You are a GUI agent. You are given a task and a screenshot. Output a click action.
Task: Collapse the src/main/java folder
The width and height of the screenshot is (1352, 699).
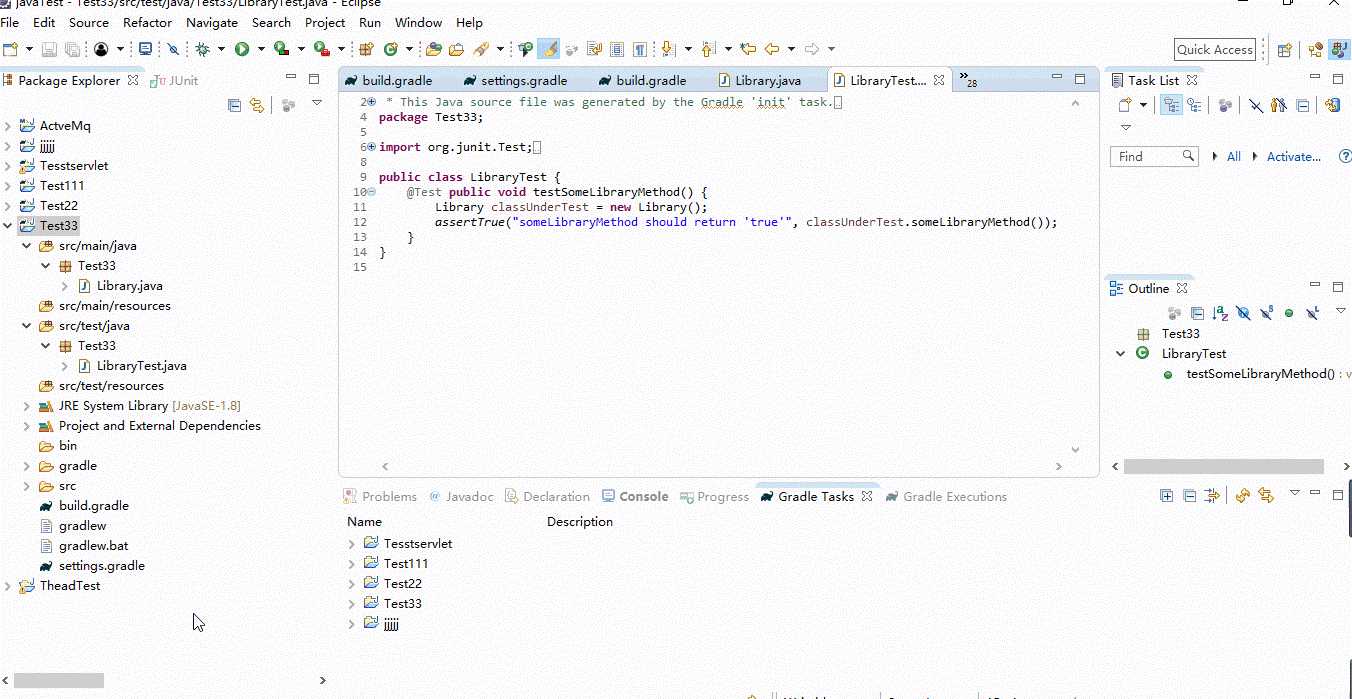coord(27,246)
